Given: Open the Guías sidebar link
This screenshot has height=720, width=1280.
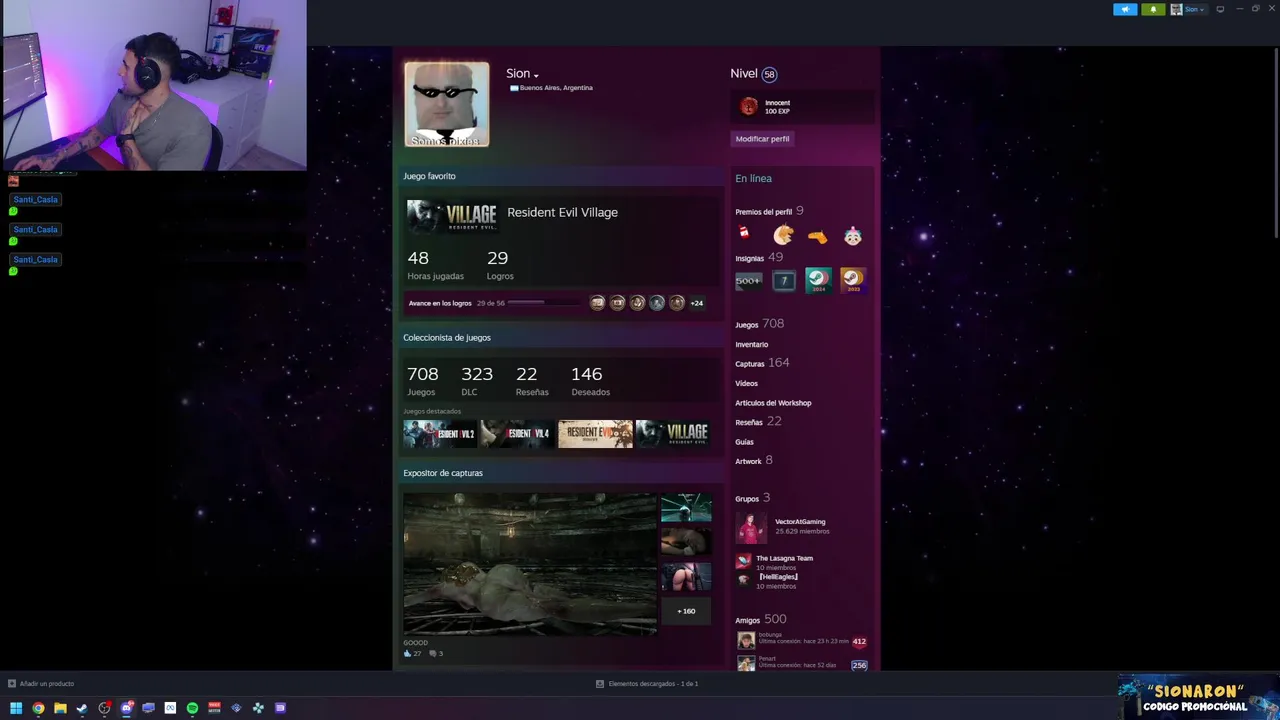Looking at the screenshot, I should (x=745, y=442).
